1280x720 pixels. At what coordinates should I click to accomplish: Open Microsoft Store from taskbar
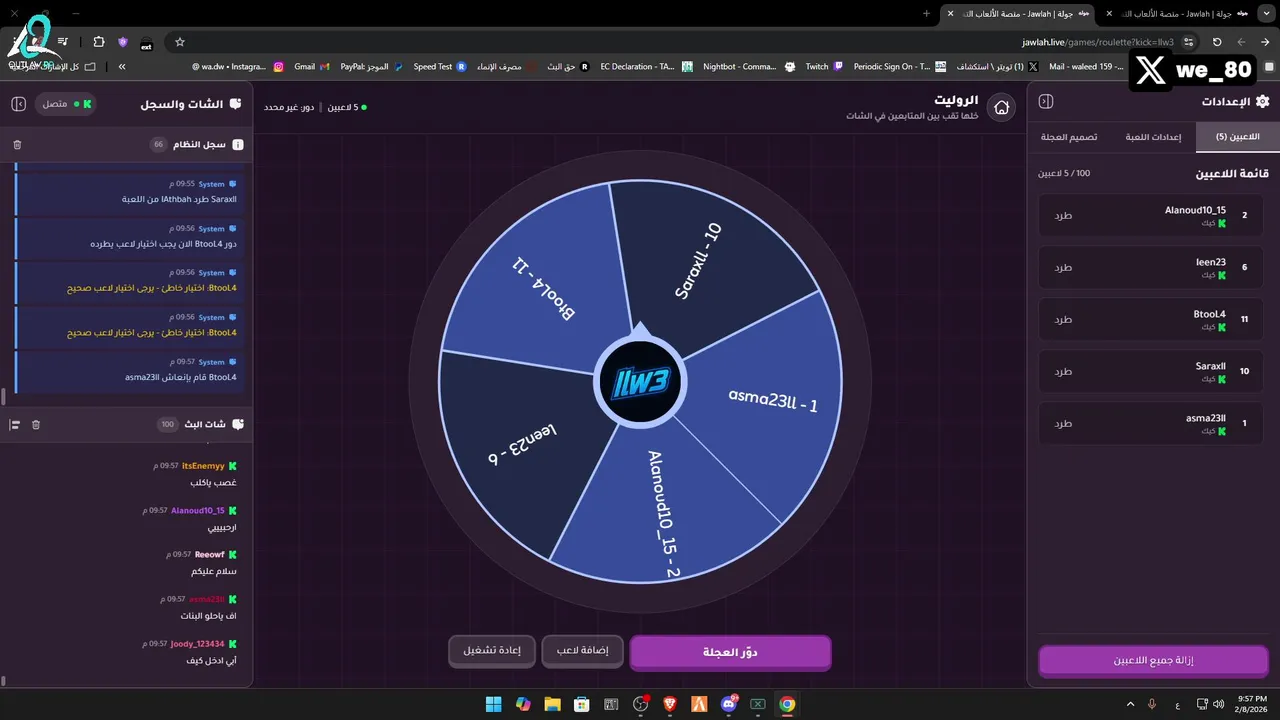coord(581,704)
